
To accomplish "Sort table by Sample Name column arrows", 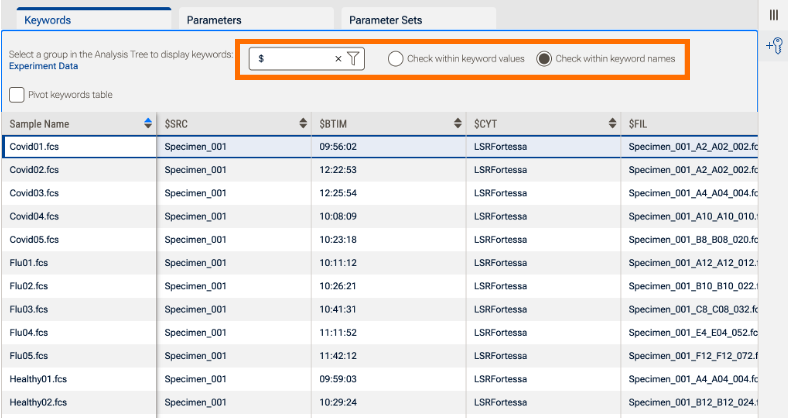I will (x=148, y=123).
